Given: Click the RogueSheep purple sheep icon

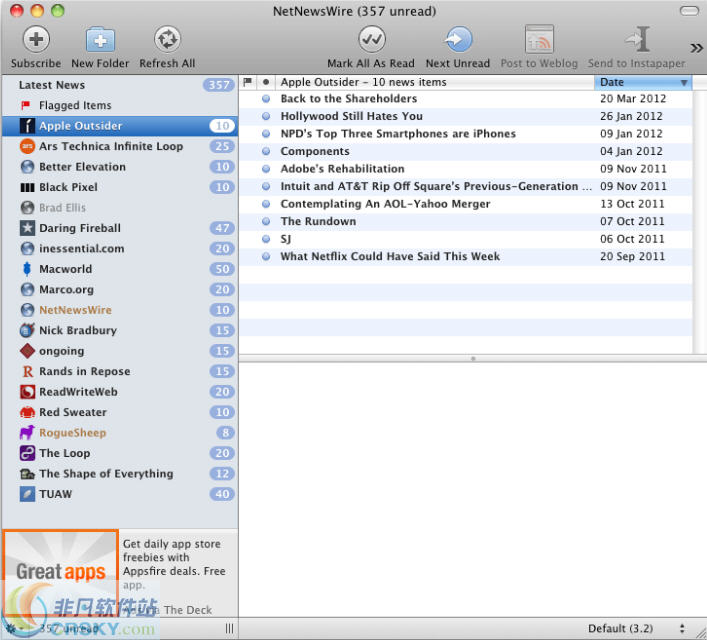Looking at the screenshot, I should click(28, 433).
